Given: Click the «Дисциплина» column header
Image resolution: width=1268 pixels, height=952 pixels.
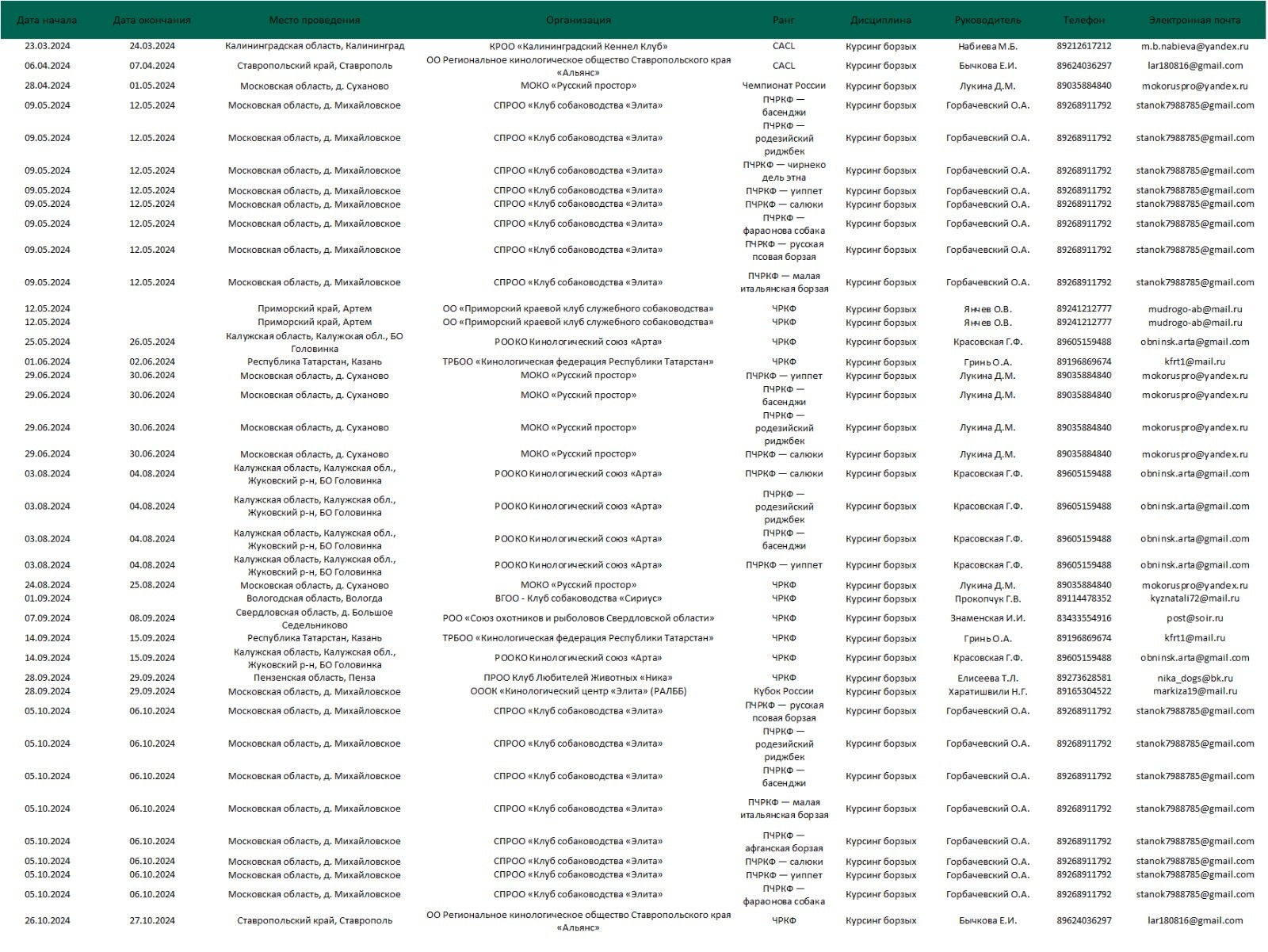Looking at the screenshot, I should (x=881, y=20).
